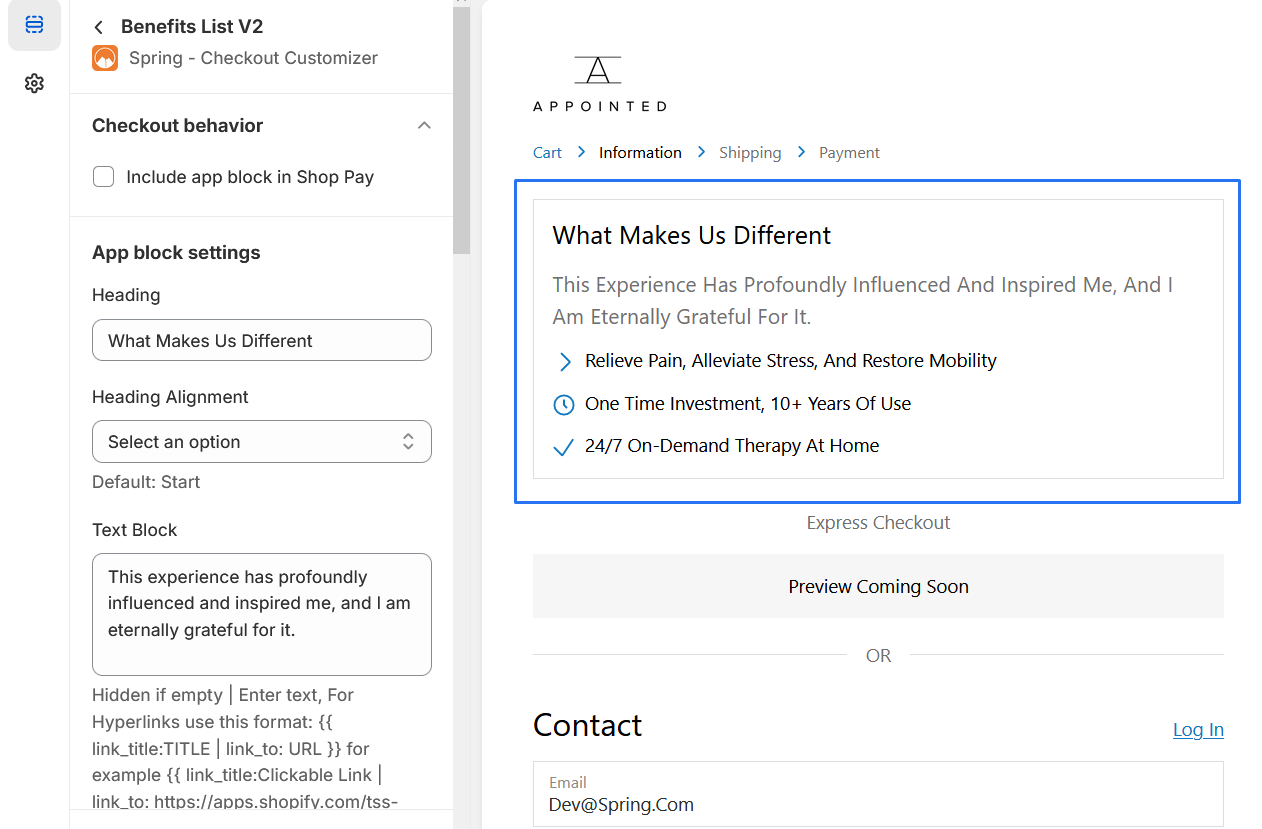The image size is (1262, 829).
Task: Open the Heading Alignment dropdown
Action: tap(262, 442)
